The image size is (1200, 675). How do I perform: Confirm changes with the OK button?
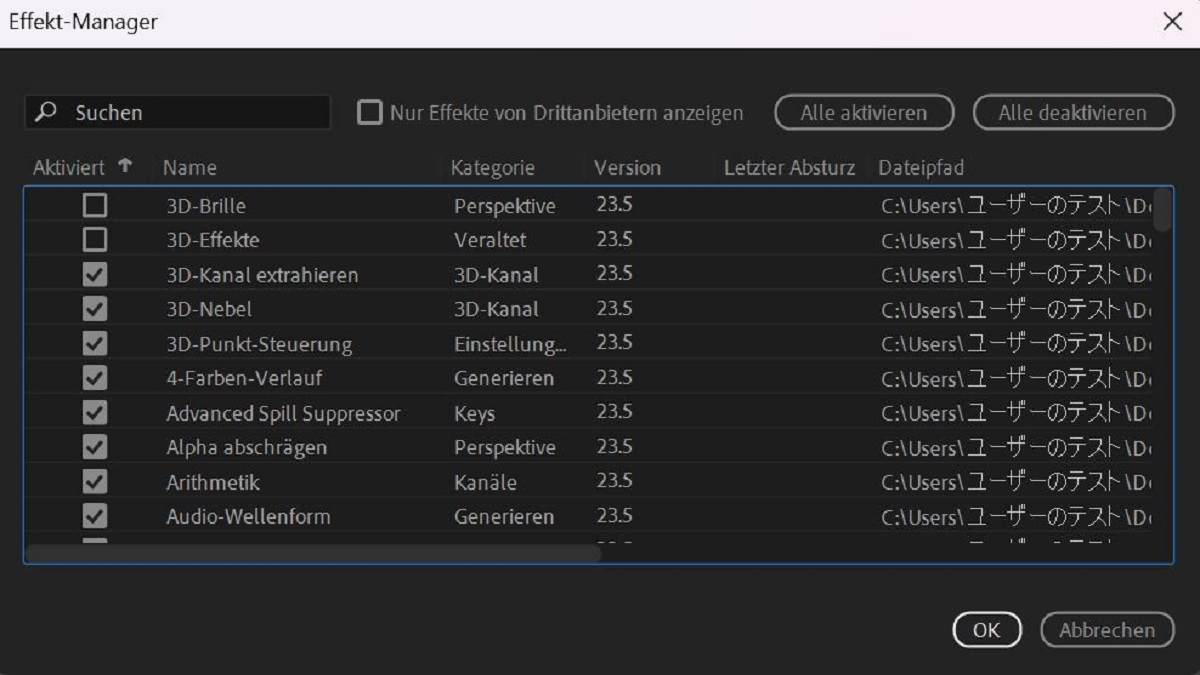(x=986, y=630)
